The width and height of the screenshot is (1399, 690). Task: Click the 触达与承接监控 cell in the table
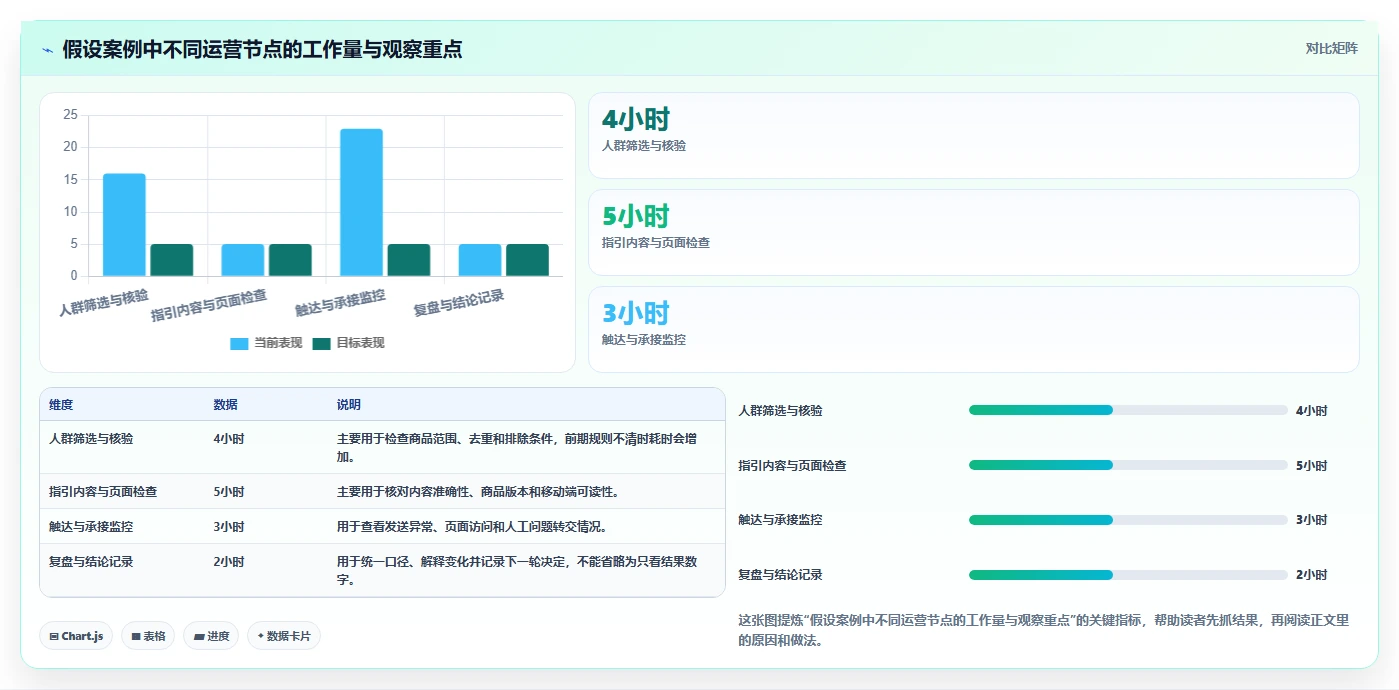(x=91, y=527)
